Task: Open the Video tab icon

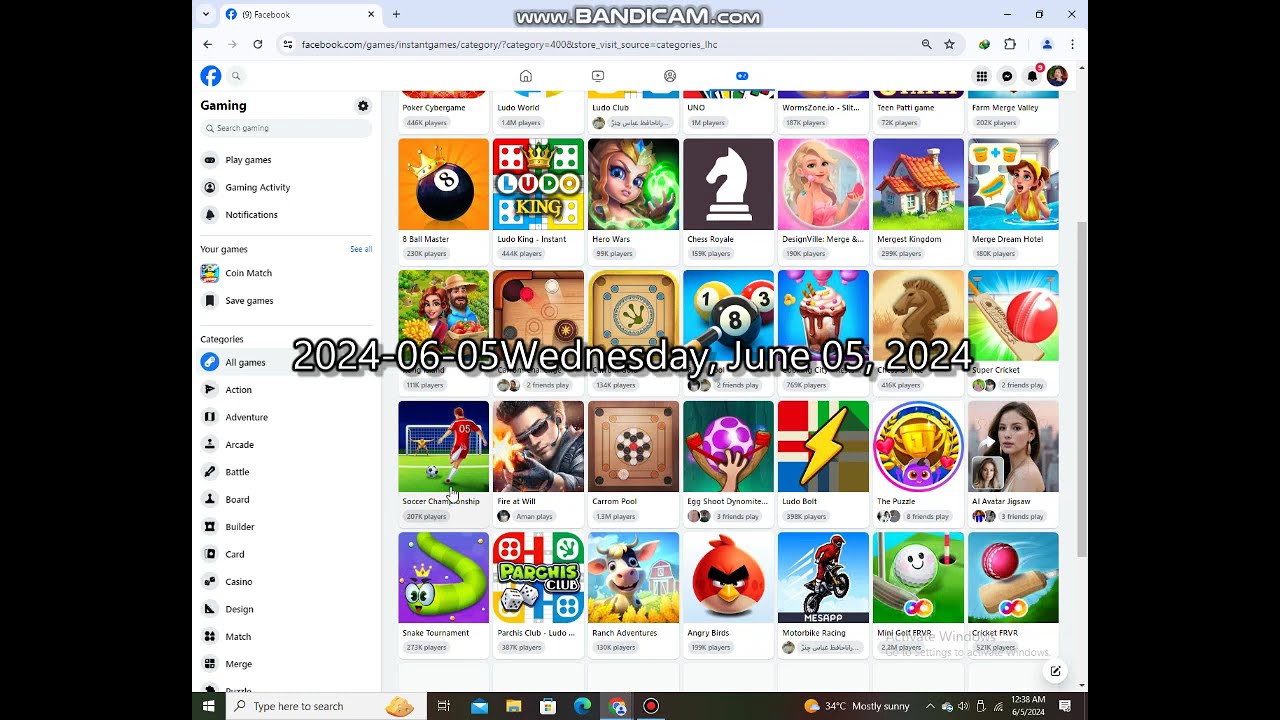Action: [x=598, y=76]
